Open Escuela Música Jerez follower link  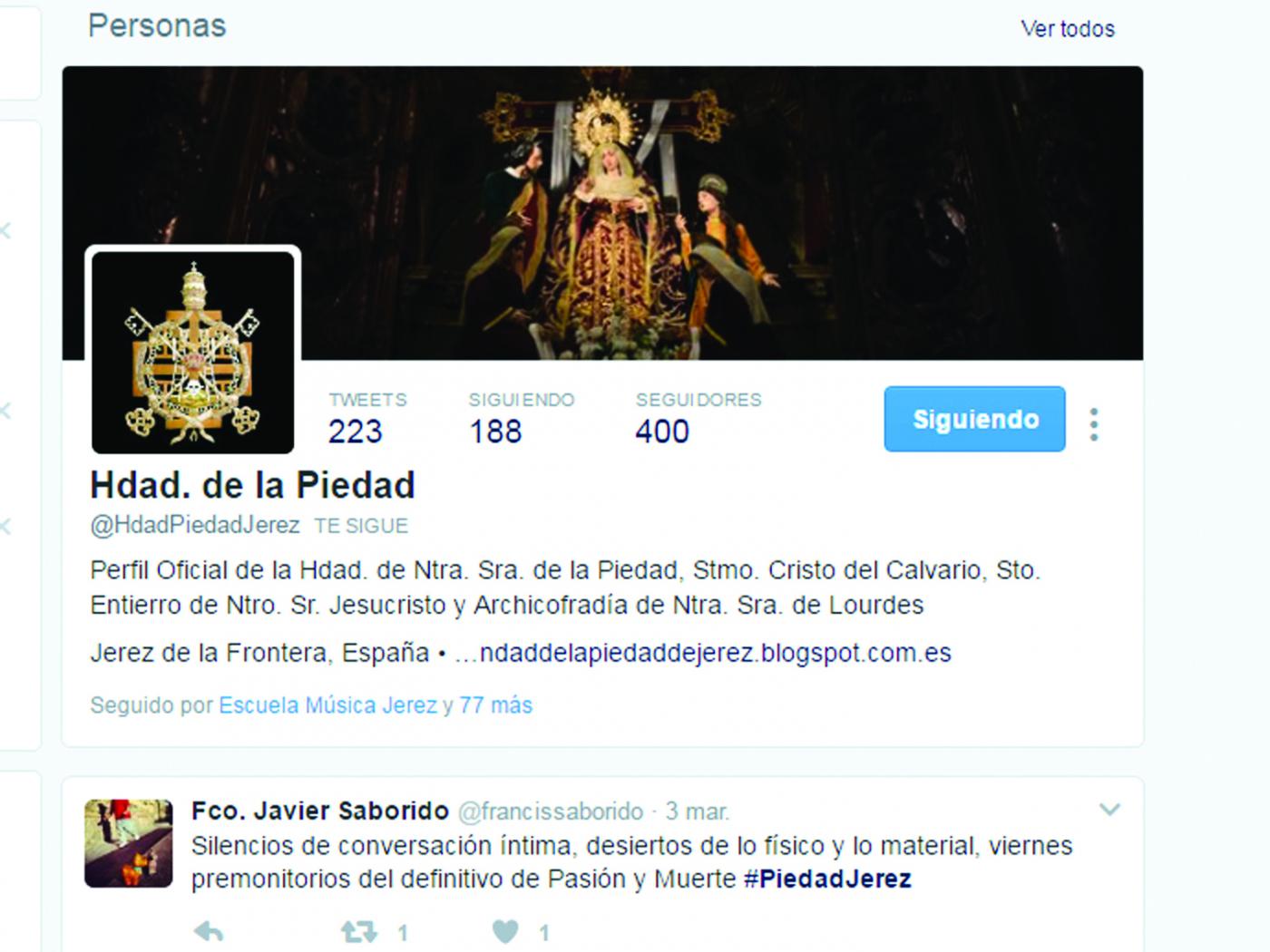coord(328,705)
